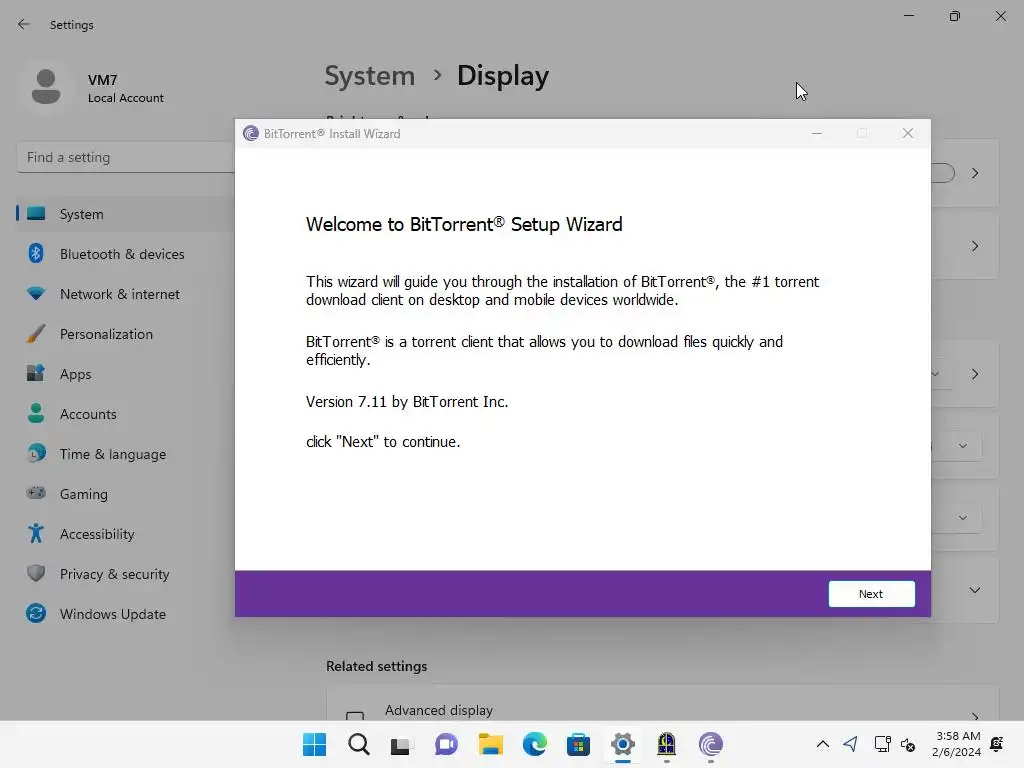Click the BitTorrent logo in wizard title bar
The height and width of the screenshot is (768, 1024).
[x=251, y=133]
